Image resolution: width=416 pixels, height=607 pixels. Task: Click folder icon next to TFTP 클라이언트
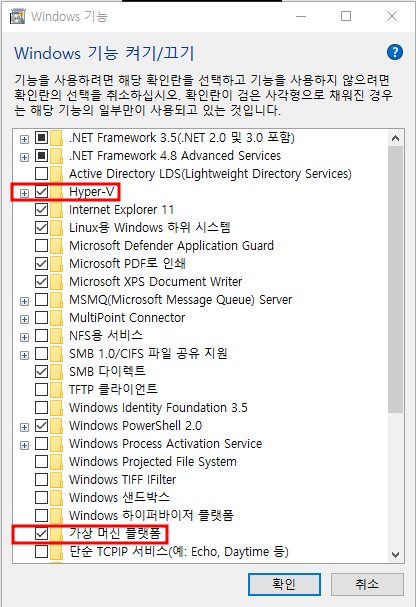click(x=56, y=389)
